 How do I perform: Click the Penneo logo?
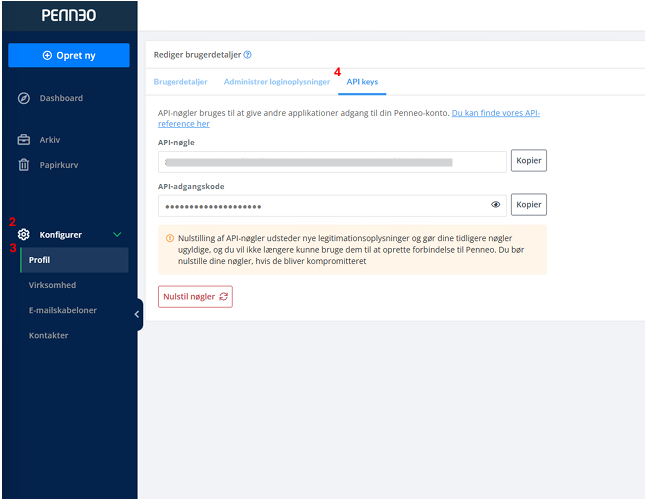[x=68, y=16]
